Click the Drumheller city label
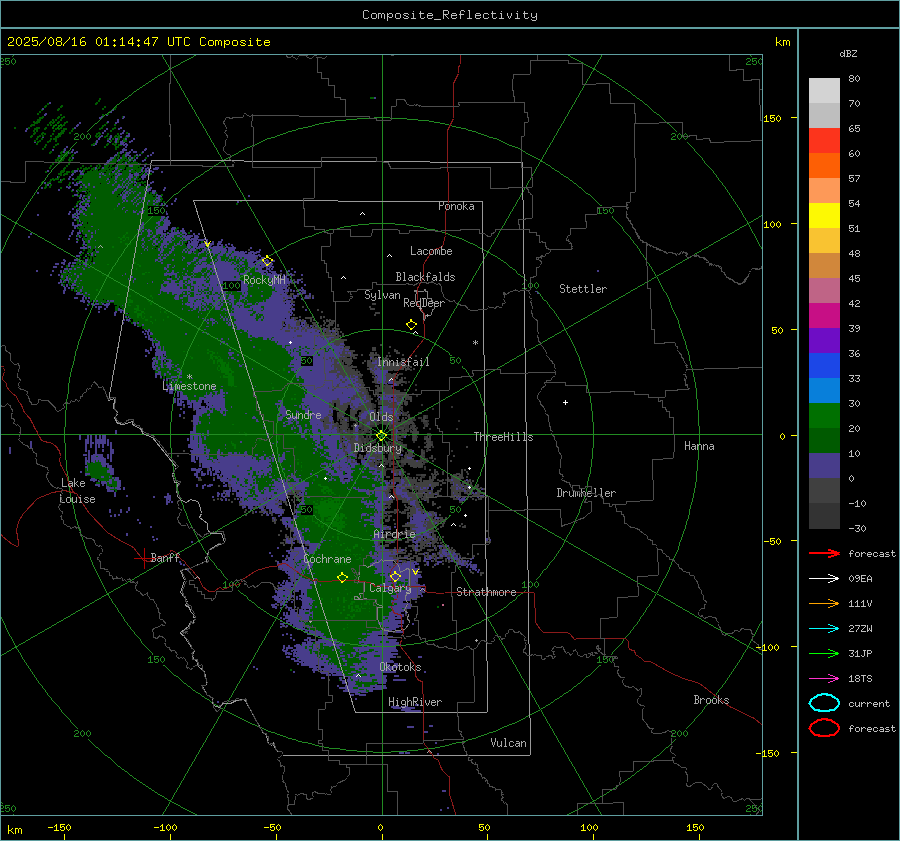This screenshot has height=841, width=900. coord(586,493)
